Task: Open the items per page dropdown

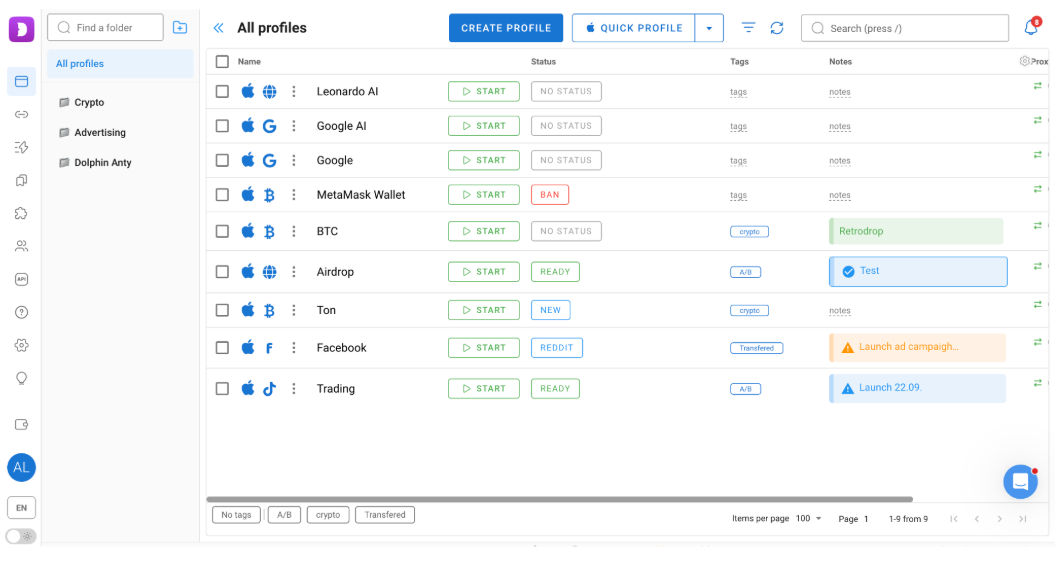Action: 808,518
